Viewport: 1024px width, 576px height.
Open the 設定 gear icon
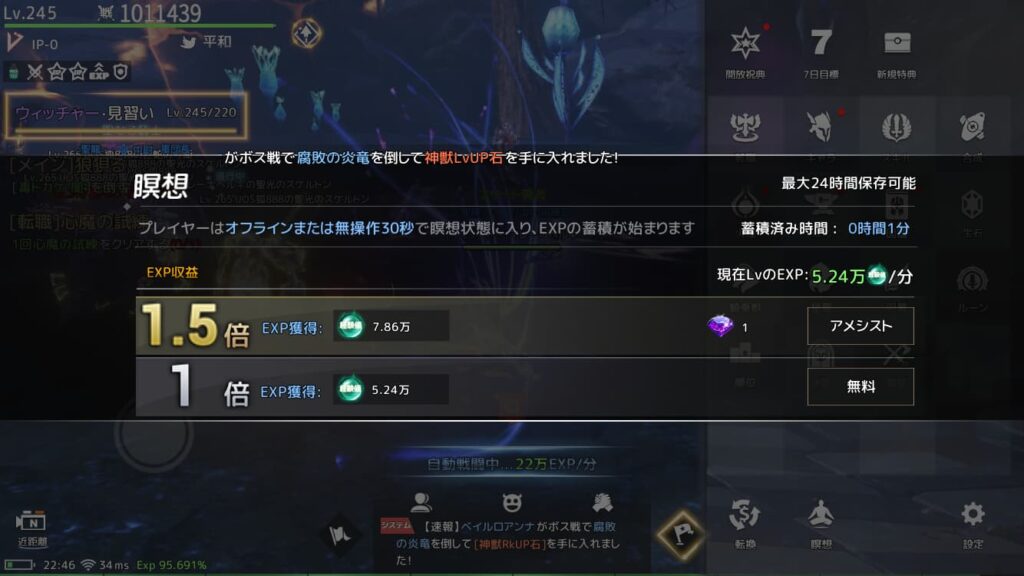[x=972, y=523]
